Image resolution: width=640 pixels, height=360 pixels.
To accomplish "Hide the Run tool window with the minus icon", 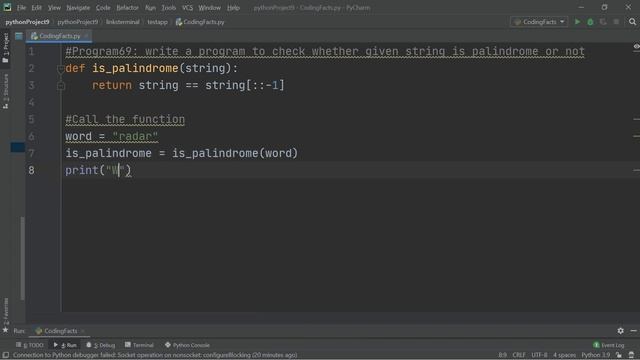I will tap(633, 331).
